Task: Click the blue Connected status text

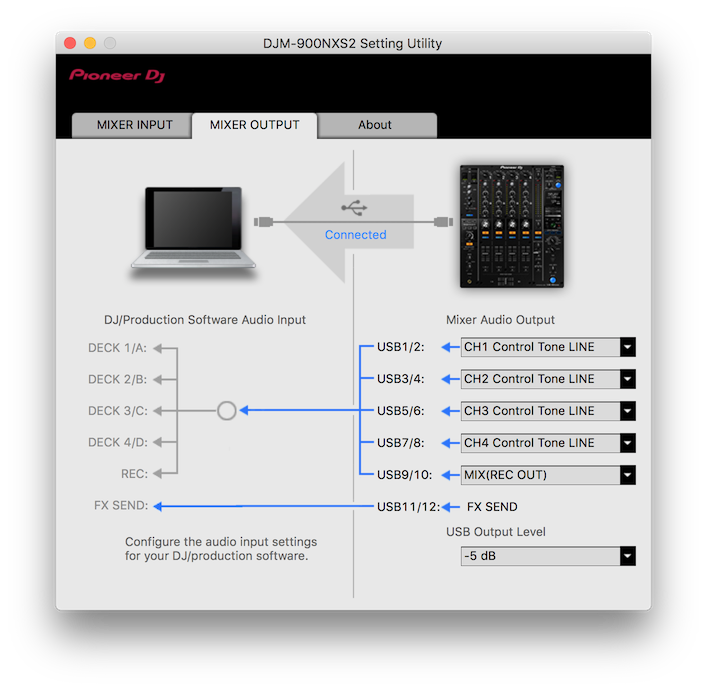Action: tap(355, 235)
